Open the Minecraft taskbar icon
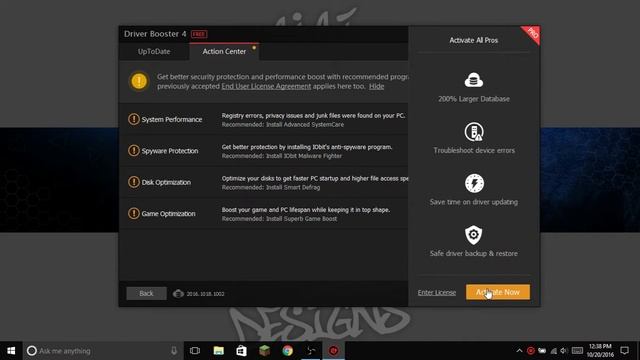Screen dimensions: 640x360 point(264,351)
